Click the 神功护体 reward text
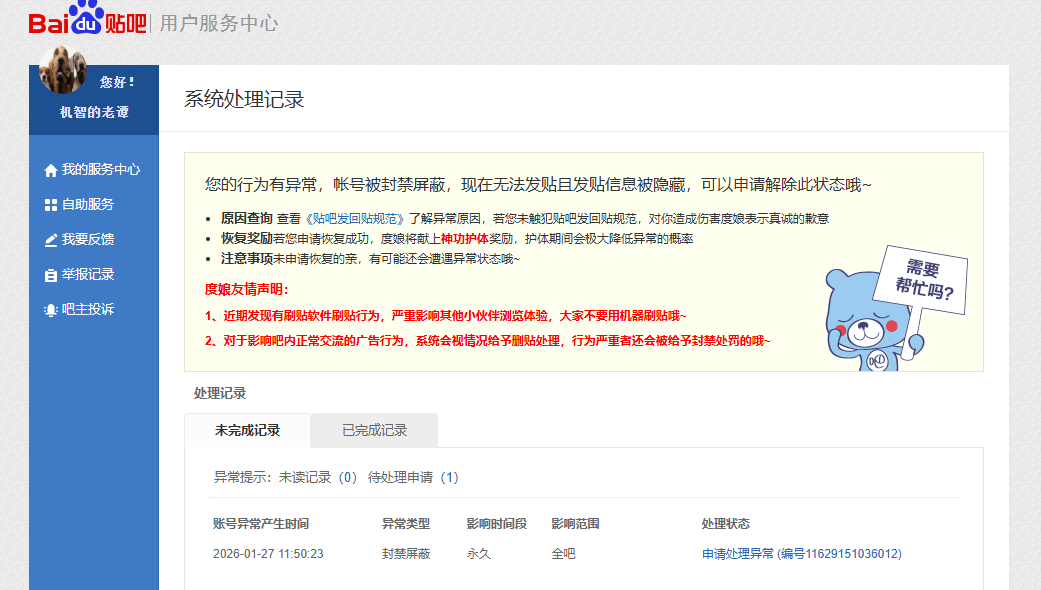 pyautogui.click(x=464, y=239)
